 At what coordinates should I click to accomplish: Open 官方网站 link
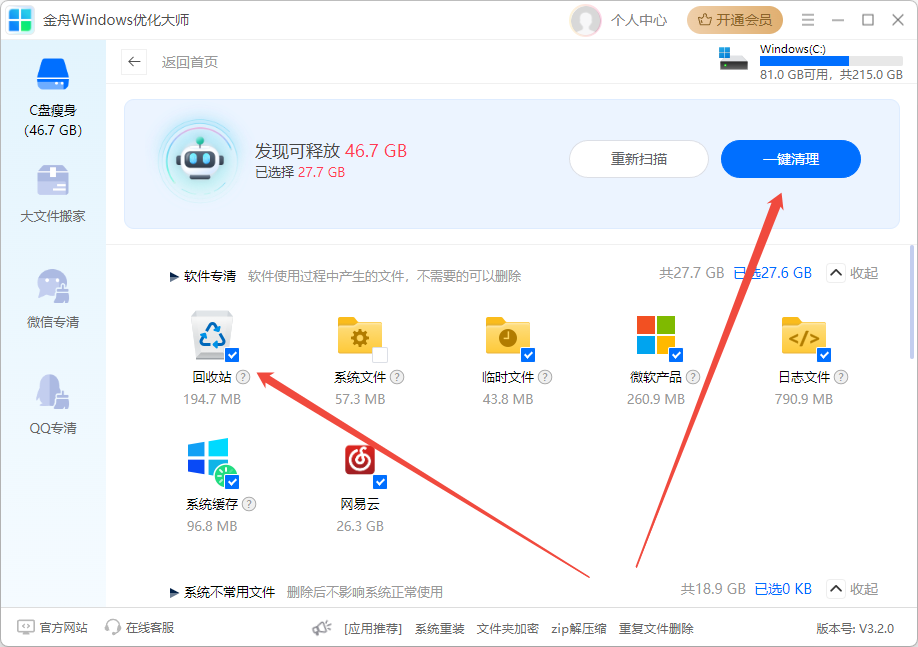coord(53,628)
